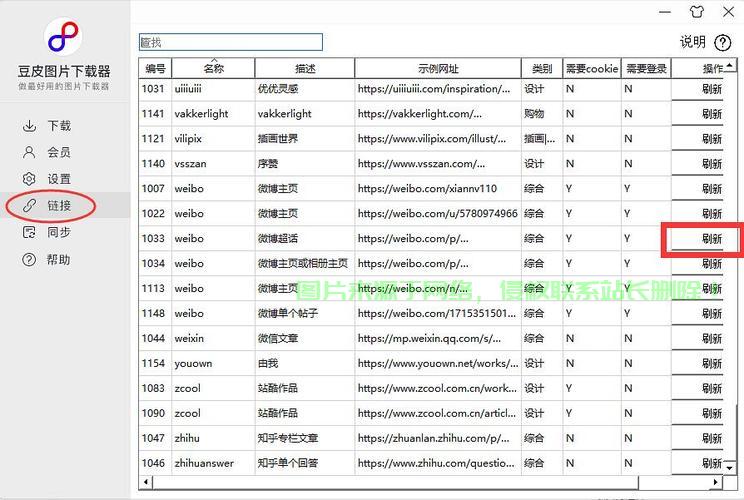This screenshot has width=744, height=500.
Task: Click 刷新 for row 1121 vilipix
Action: pyautogui.click(x=712, y=139)
